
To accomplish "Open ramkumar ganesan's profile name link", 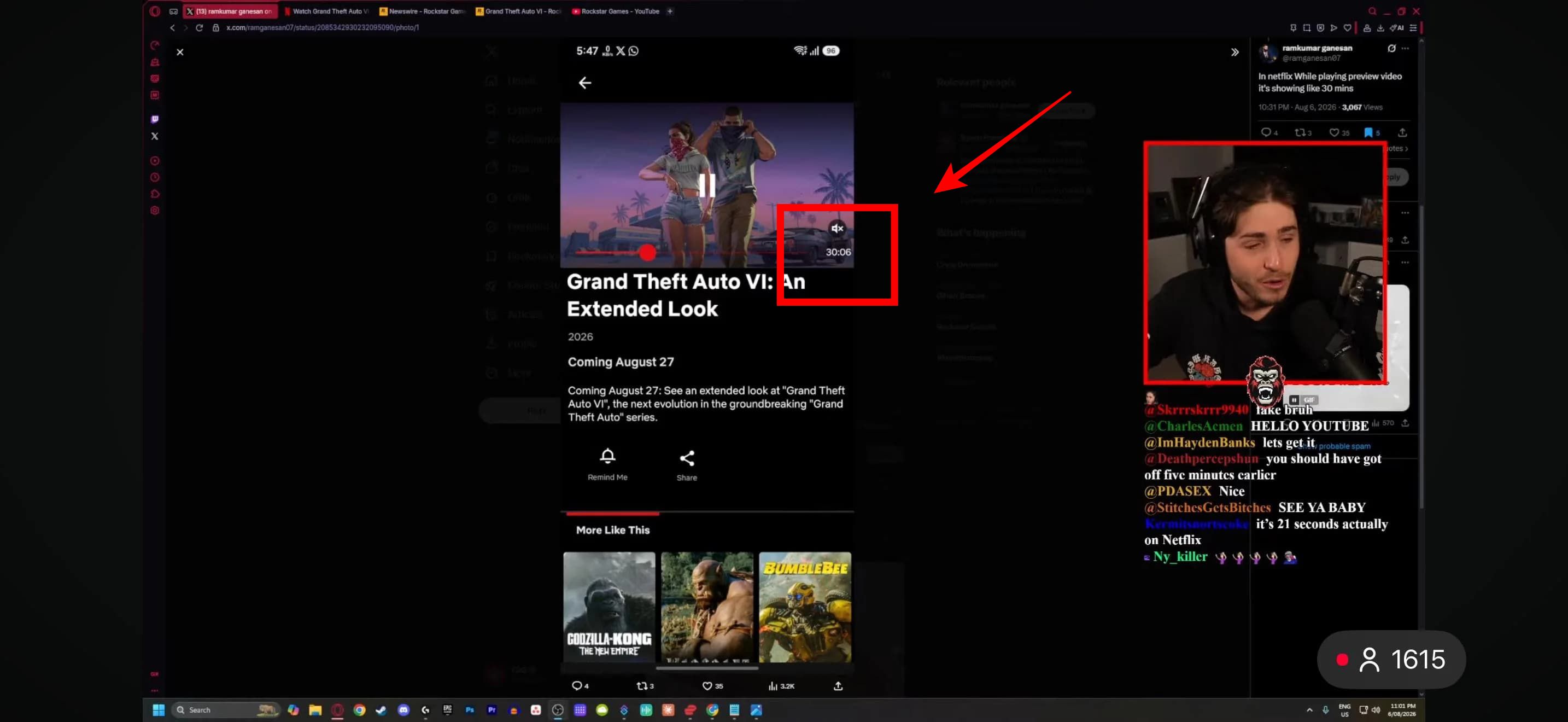I will click(x=1317, y=48).
